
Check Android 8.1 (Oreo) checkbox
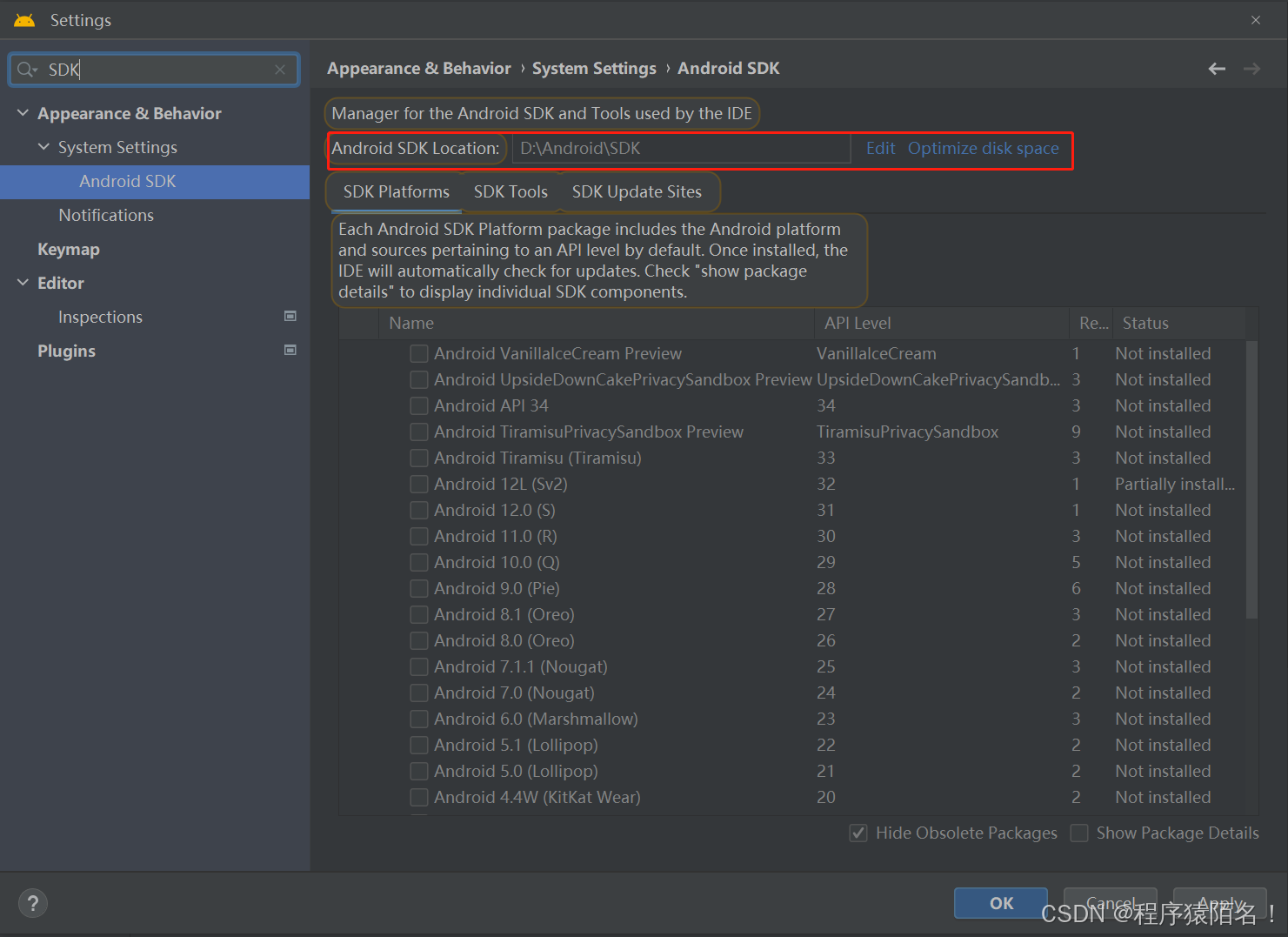coord(419,614)
